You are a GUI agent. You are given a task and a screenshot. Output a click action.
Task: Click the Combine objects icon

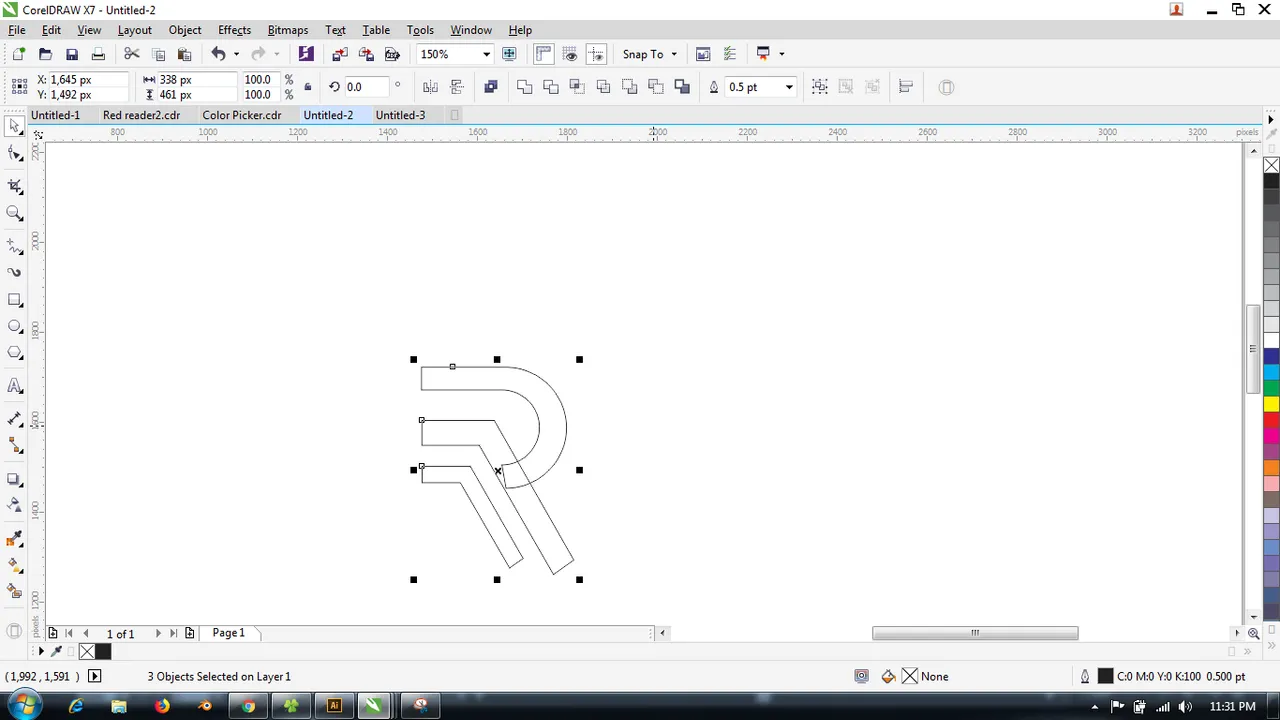490,87
